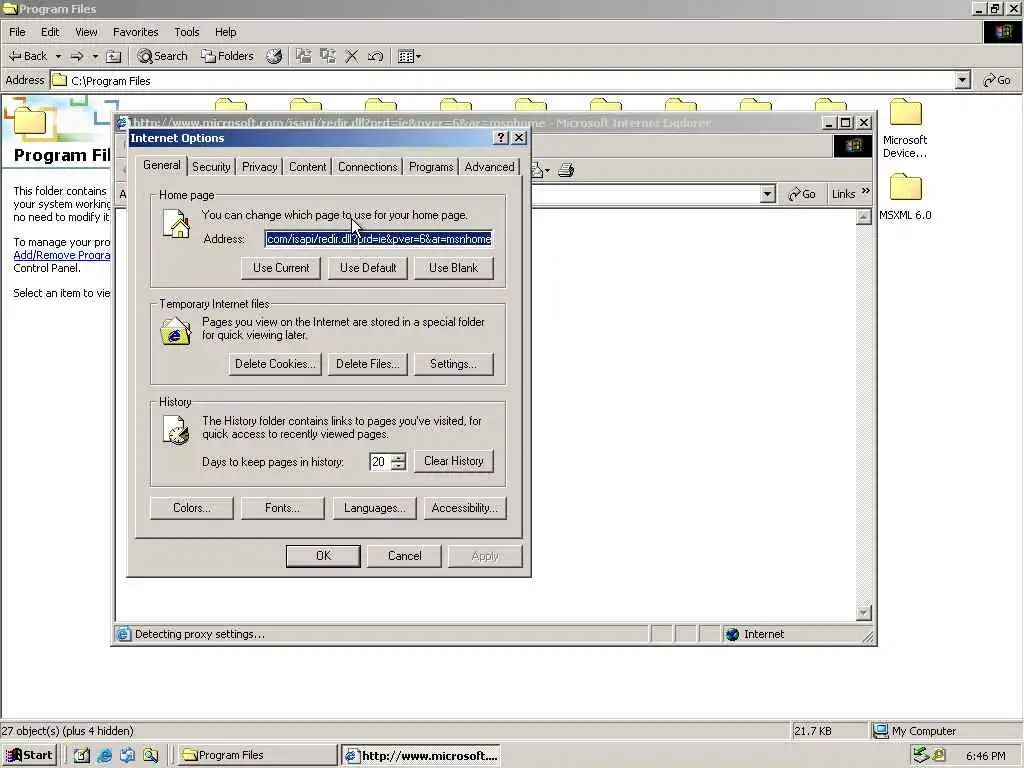Viewport: 1024px width, 768px height.
Task: Switch to the Privacy tab
Action: 259,167
